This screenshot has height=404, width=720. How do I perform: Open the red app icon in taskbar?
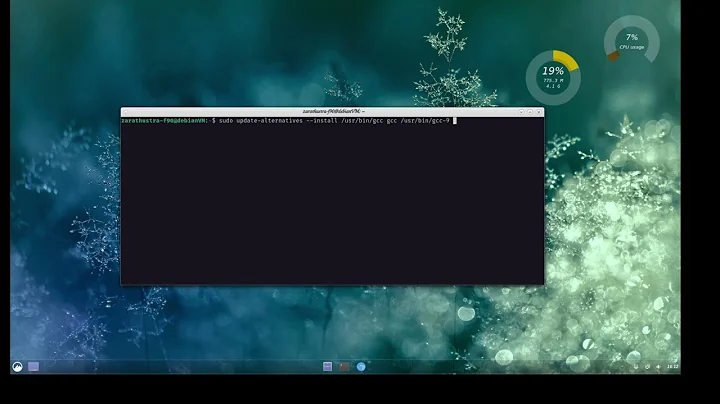coord(344,366)
